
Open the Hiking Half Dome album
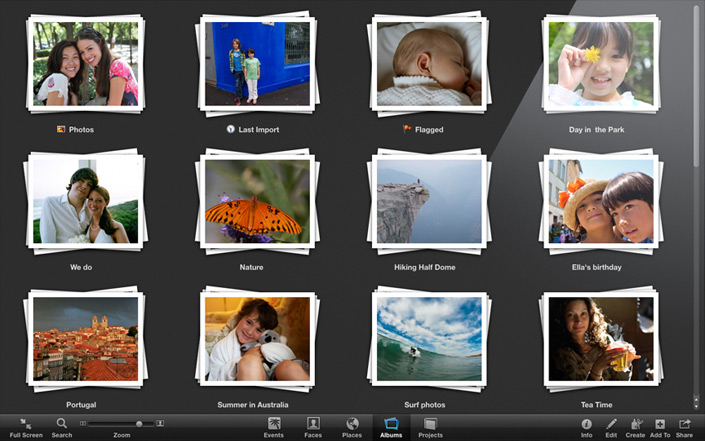[429, 201]
